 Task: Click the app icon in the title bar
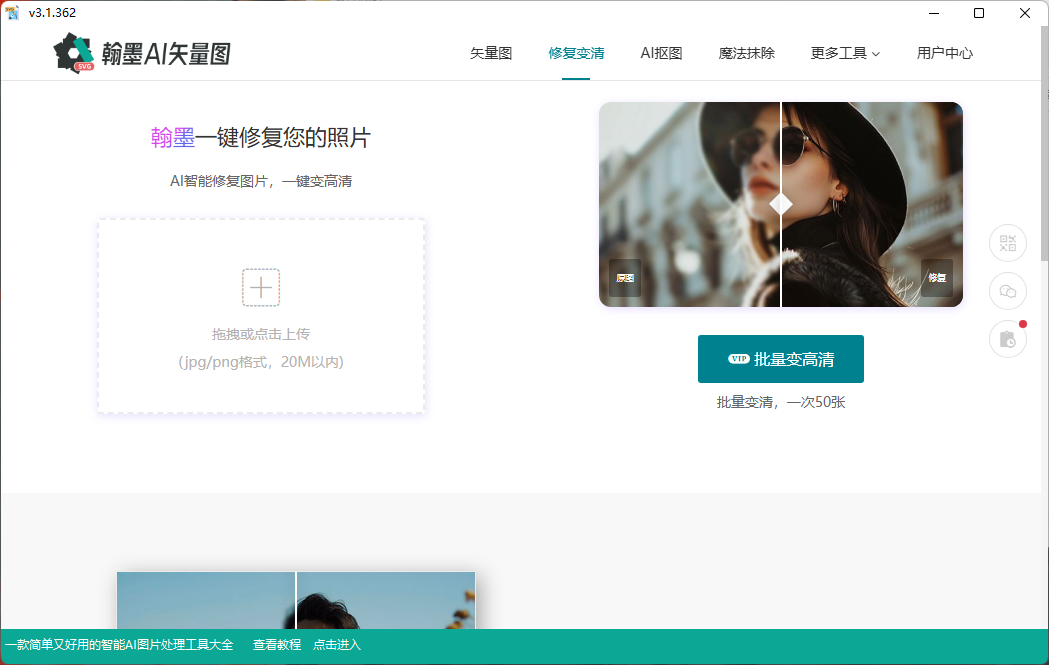pyautogui.click(x=13, y=13)
